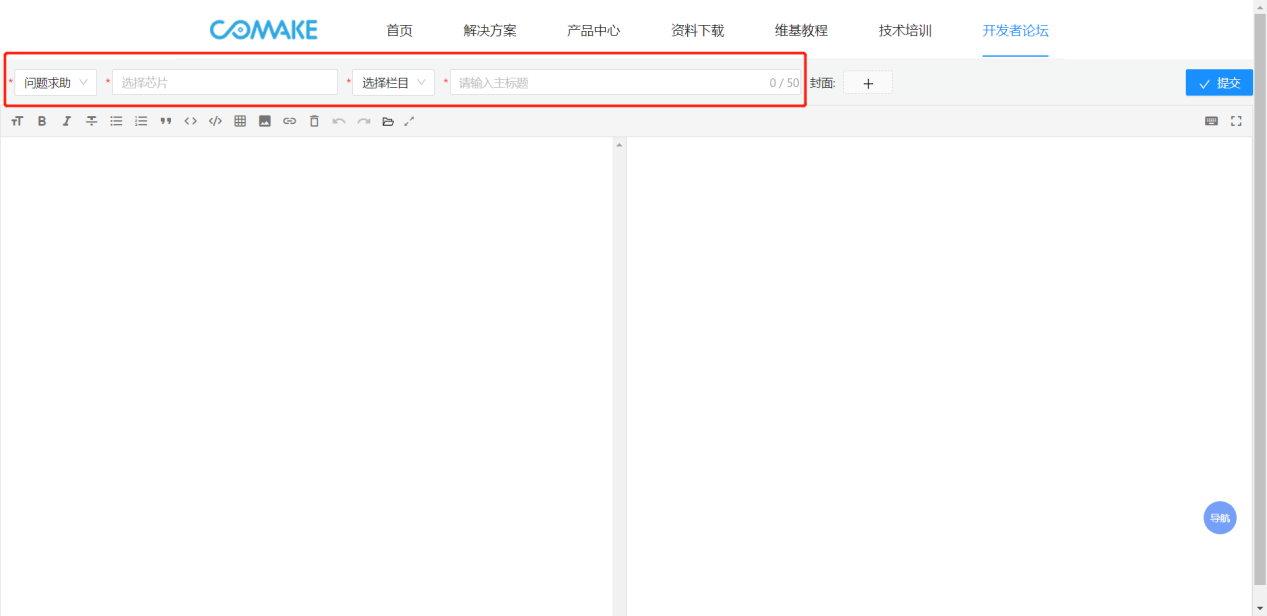This screenshot has height=616, width=1267.
Task: Insert a hyperlink using link icon
Action: pos(289,121)
